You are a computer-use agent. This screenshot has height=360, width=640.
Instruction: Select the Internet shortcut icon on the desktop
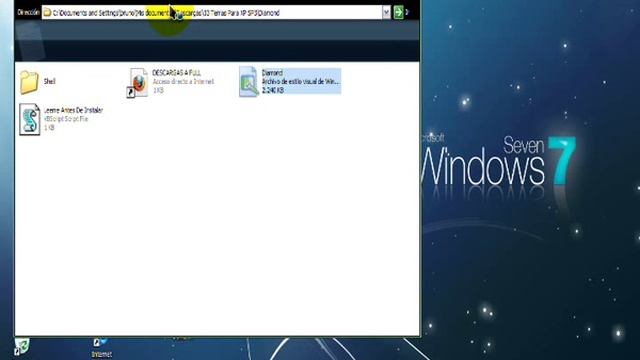(x=100, y=342)
